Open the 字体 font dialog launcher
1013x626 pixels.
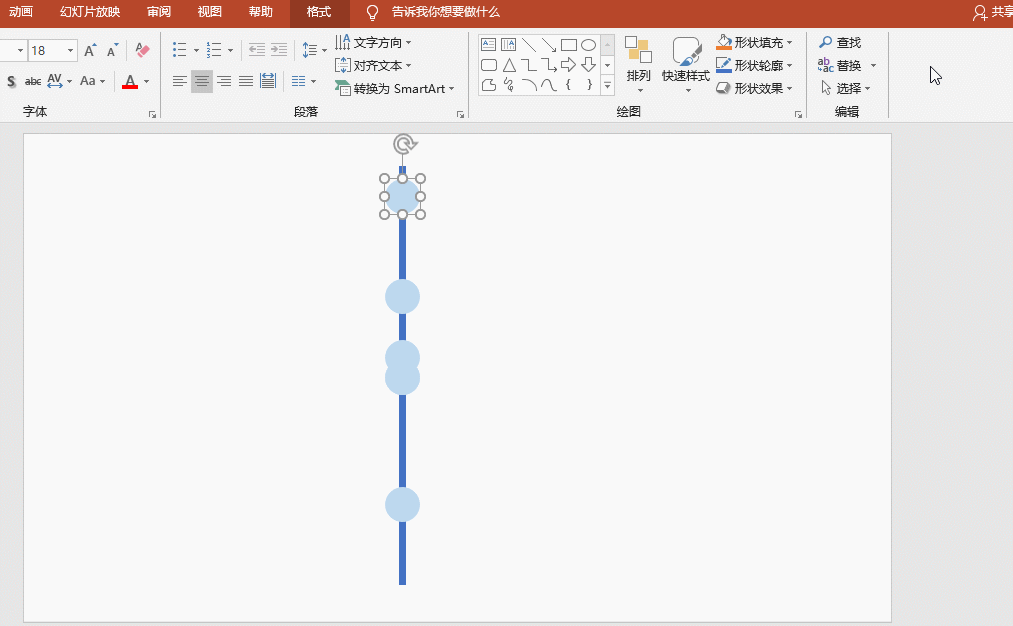[x=152, y=114]
